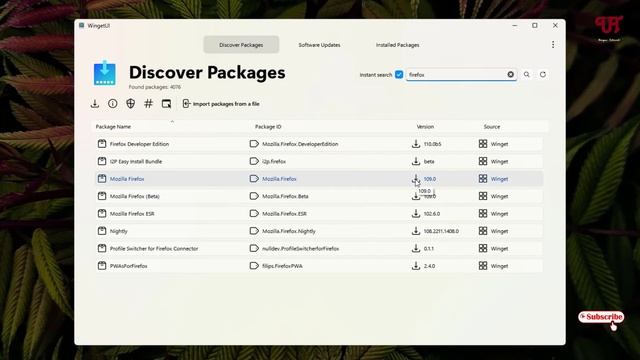Sort by Source column header

coord(492,127)
